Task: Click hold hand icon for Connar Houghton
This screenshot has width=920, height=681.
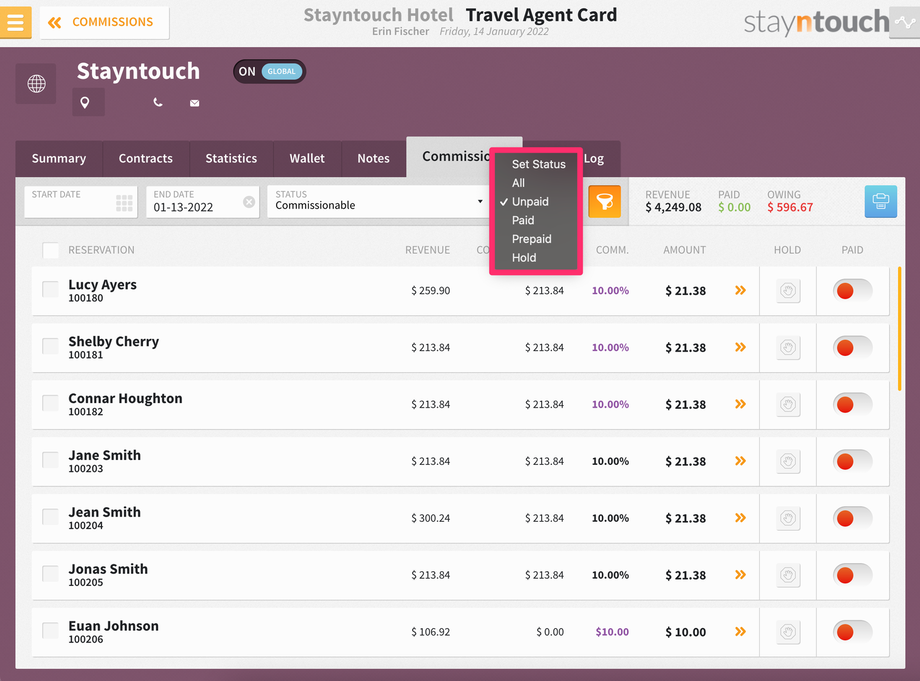Action: 788,405
